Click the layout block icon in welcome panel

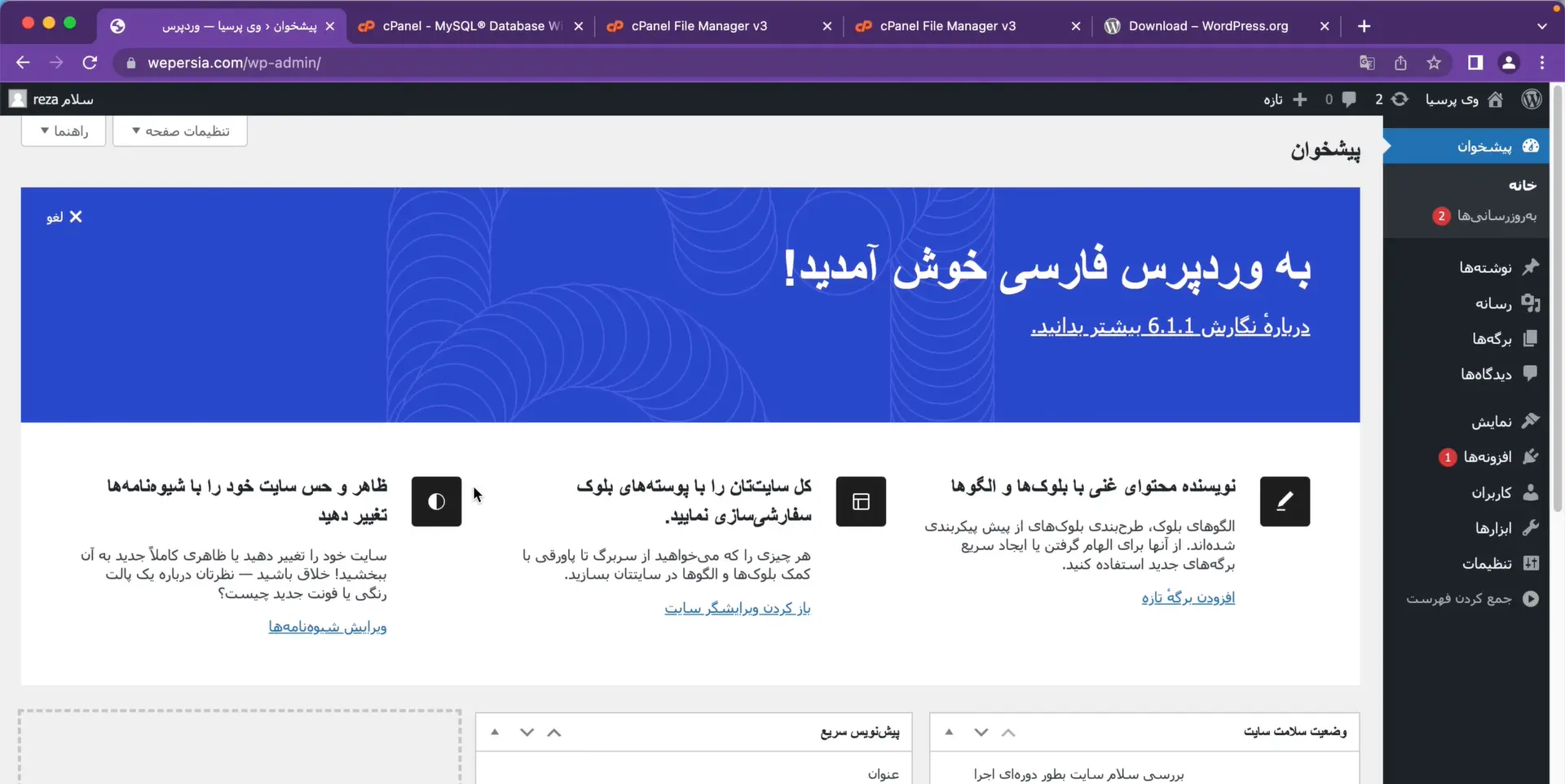pos(861,501)
